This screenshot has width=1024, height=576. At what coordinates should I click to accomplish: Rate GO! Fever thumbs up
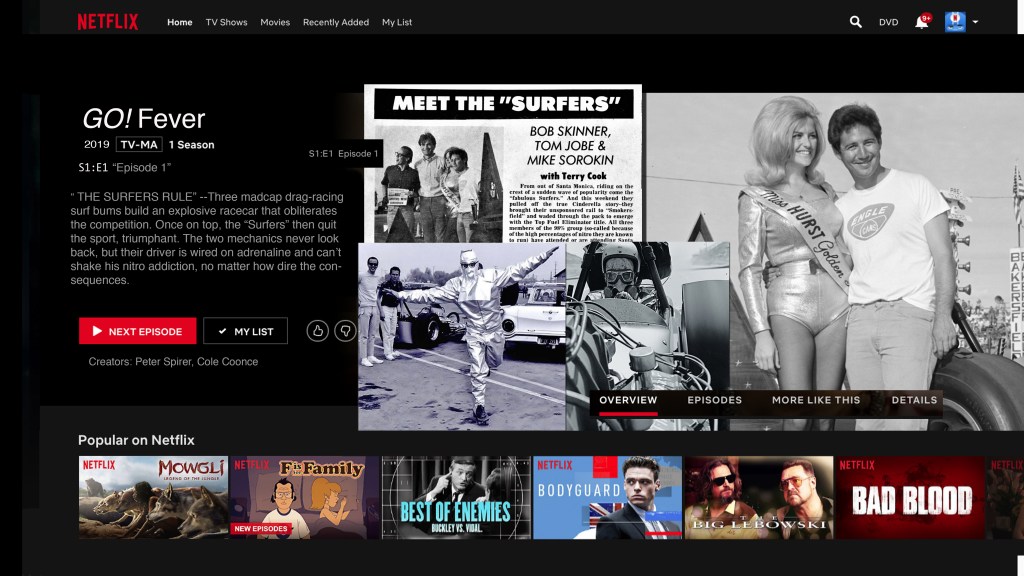tap(318, 331)
